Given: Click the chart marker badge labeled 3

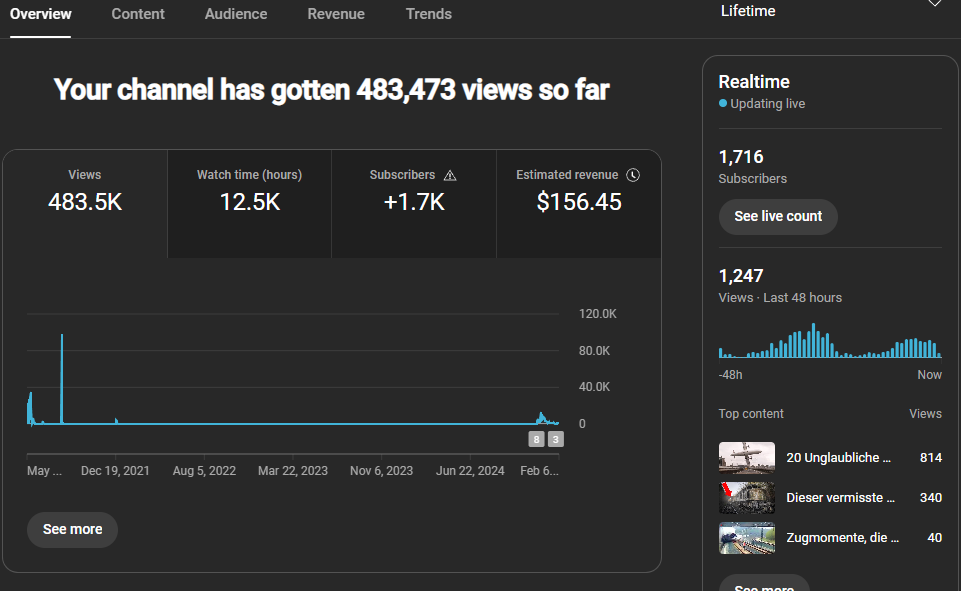Looking at the screenshot, I should [x=555, y=439].
